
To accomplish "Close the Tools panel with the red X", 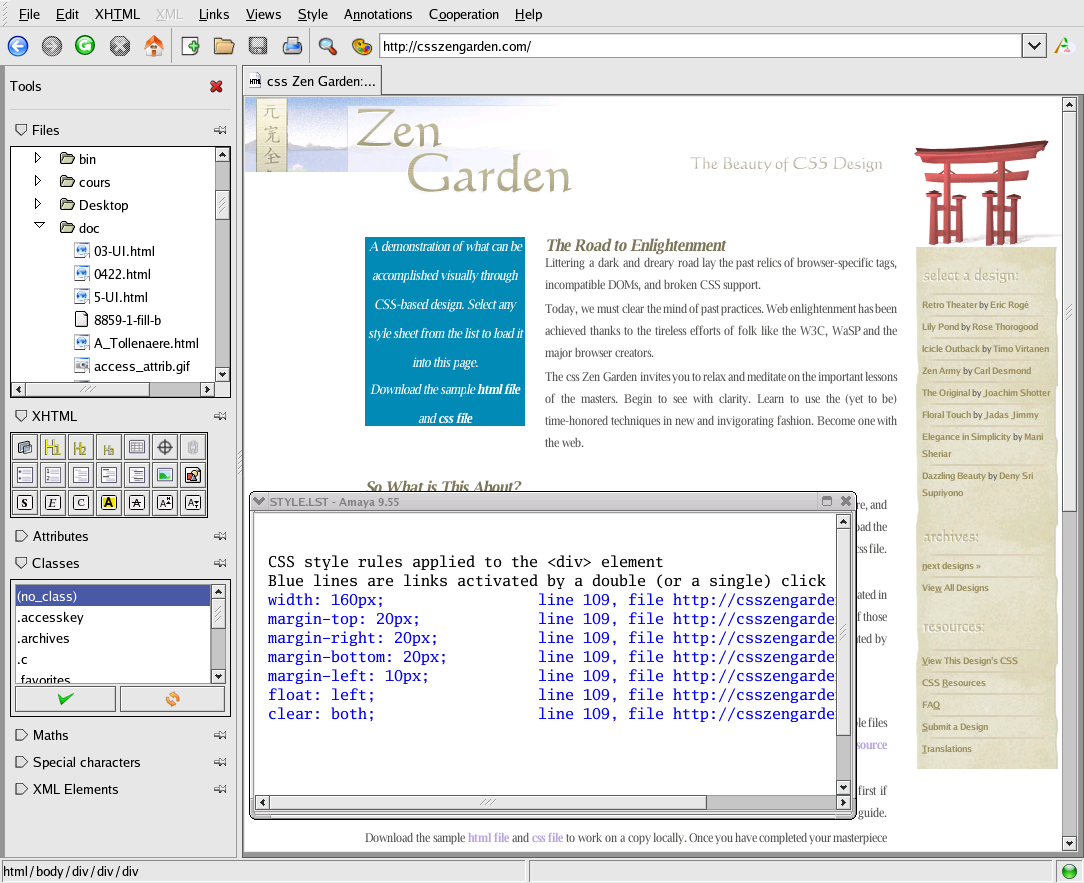I will [x=216, y=86].
